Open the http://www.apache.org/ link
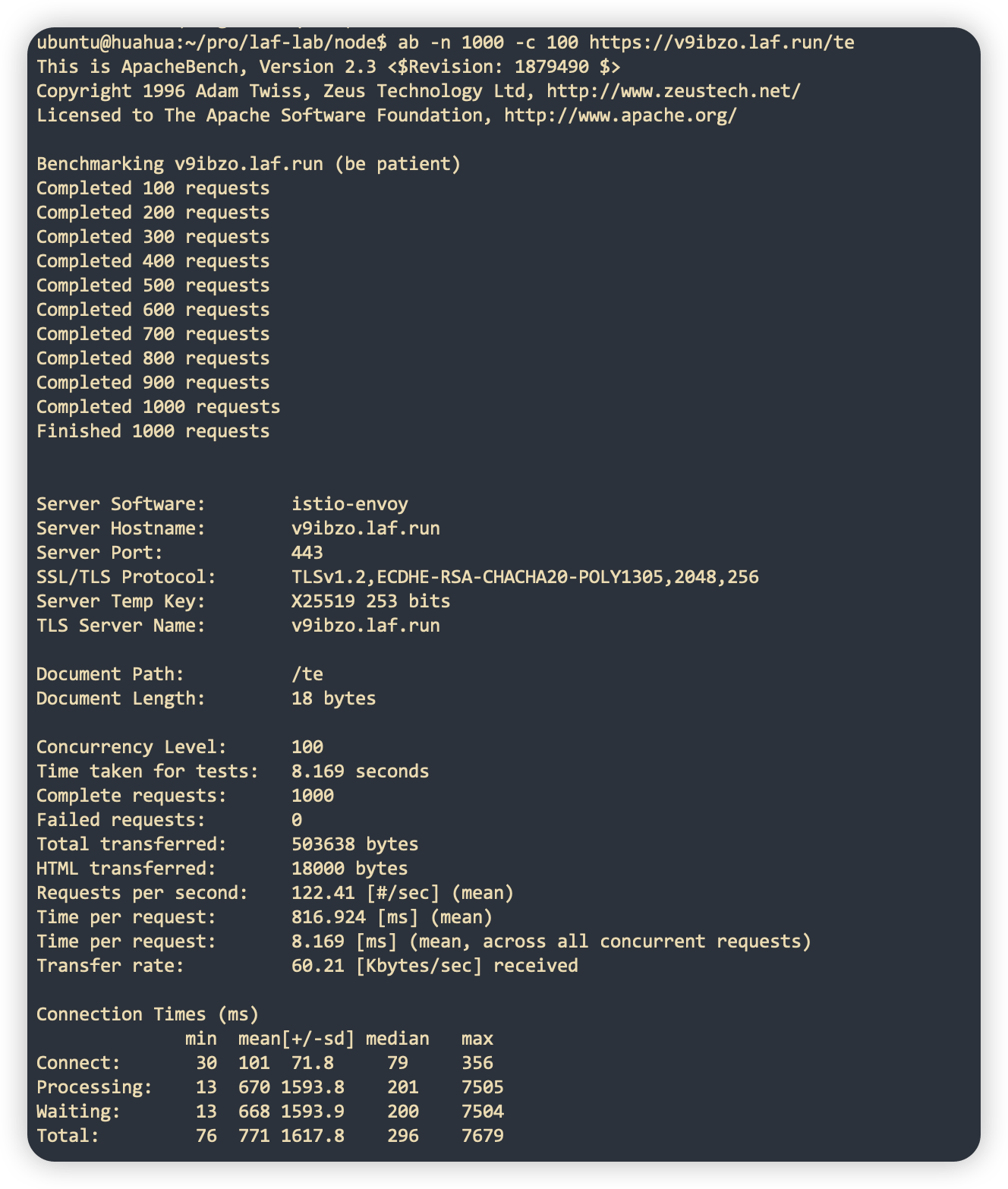1008x1189 pixels. point(620,115)
